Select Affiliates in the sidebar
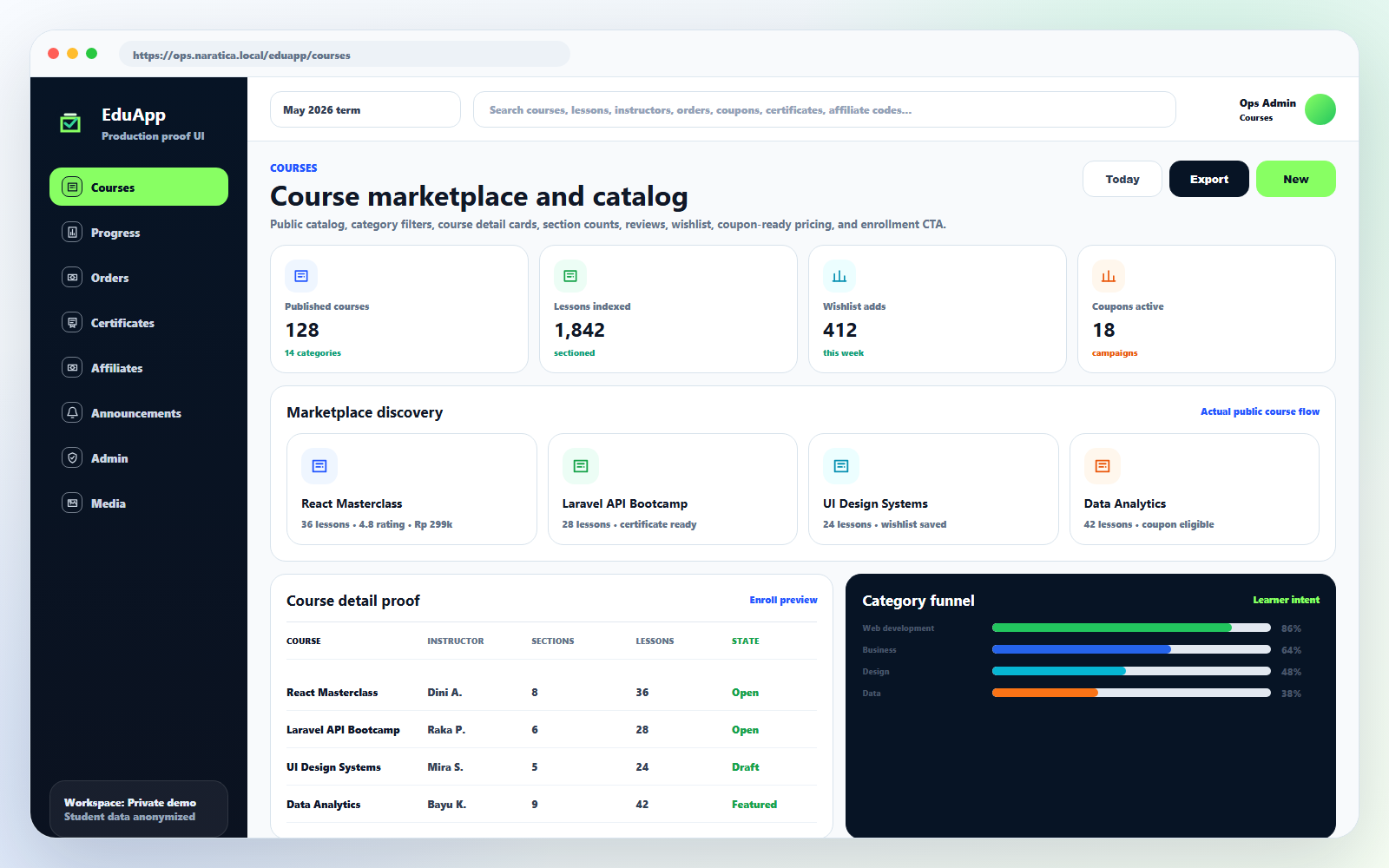This screenshot has height=868, width=1389. [x=139, y=368]
